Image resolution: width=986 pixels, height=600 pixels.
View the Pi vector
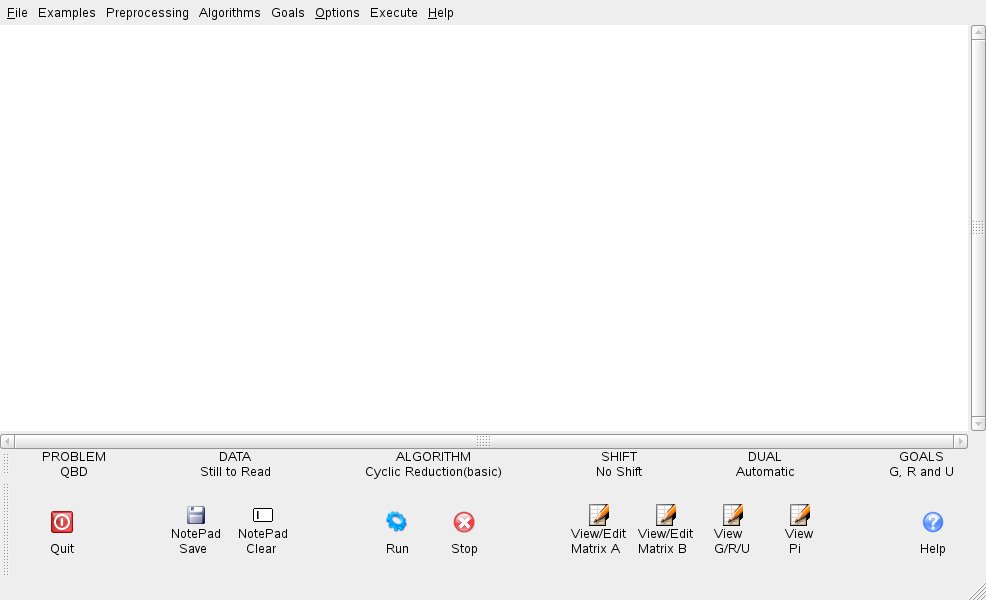tap(799, 515)
